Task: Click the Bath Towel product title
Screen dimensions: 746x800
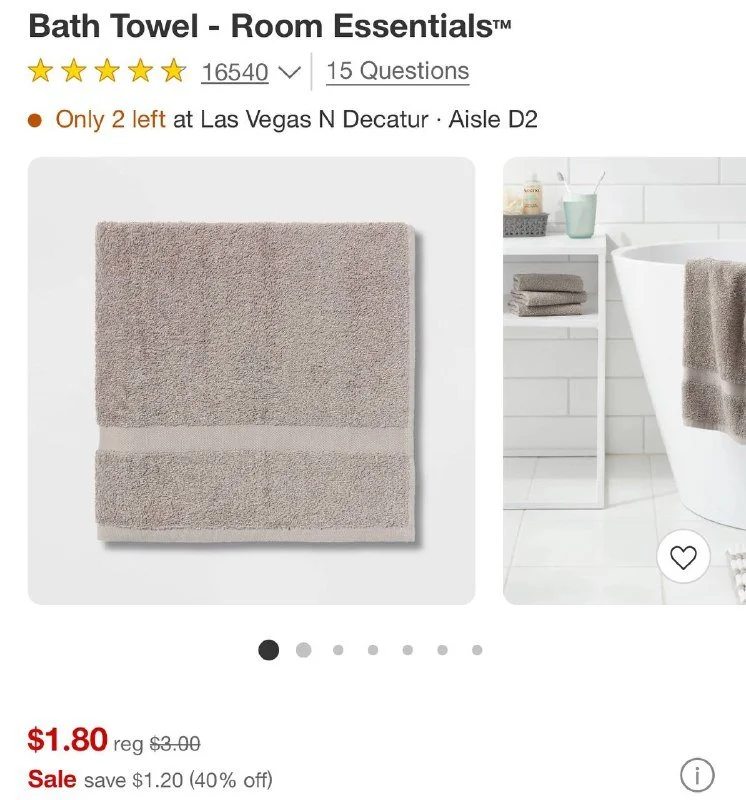Action: (x=269, y=26)
